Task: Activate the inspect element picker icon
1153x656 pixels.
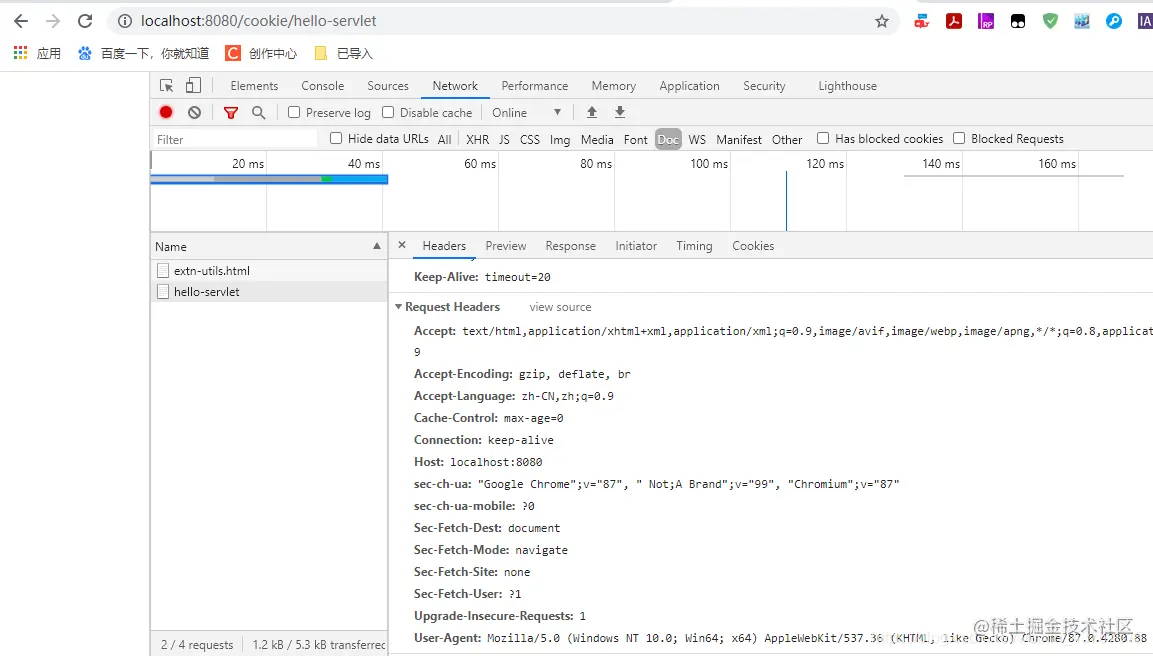Action: [x=167, y=85]
